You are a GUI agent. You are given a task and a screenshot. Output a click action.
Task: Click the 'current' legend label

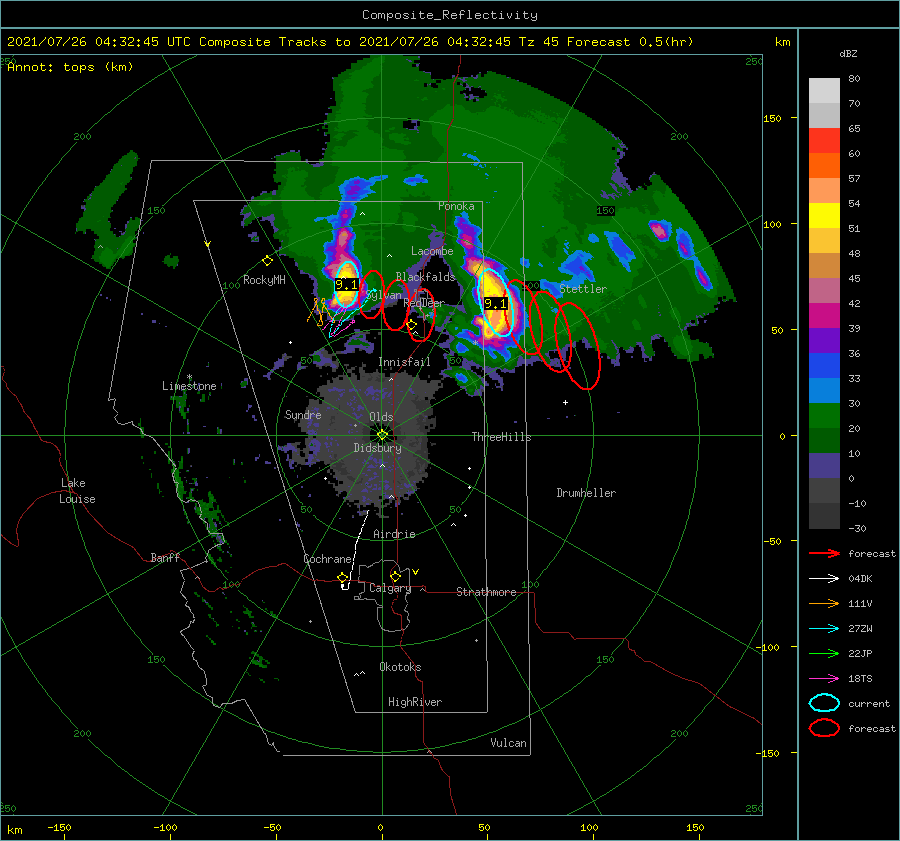pyautogui.click(x=869, y=704)
